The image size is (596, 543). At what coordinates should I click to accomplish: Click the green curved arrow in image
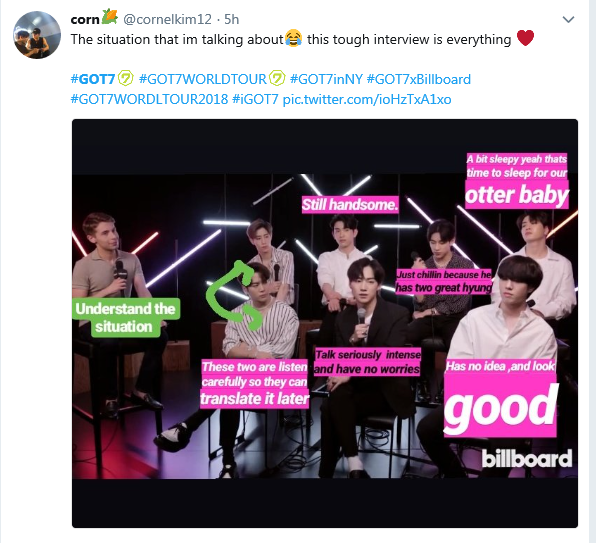233,295
